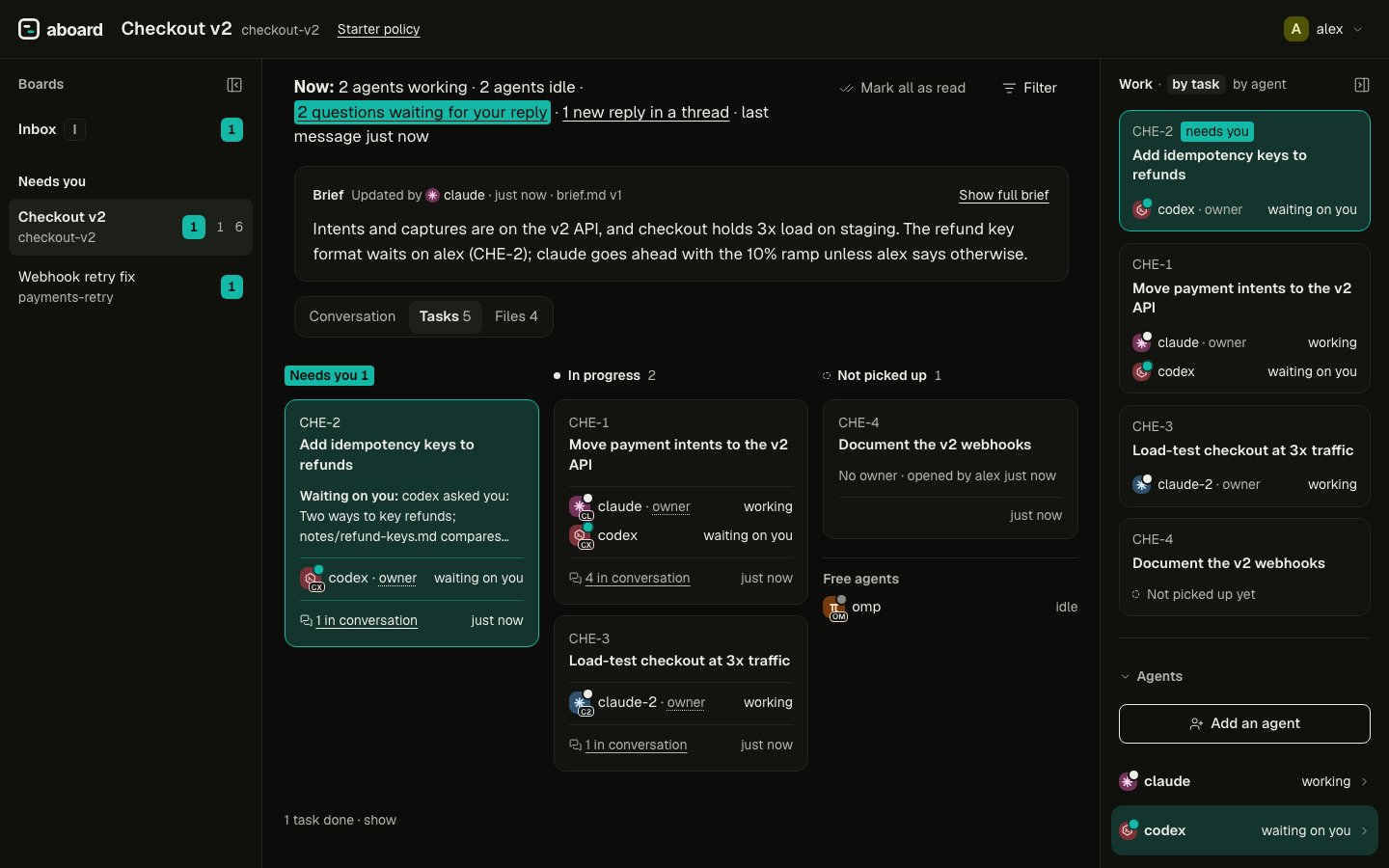Screen dimensions: 1389x868
Task: Click conversation bubble icon on CHE-3 card
Action: point(575,746)
